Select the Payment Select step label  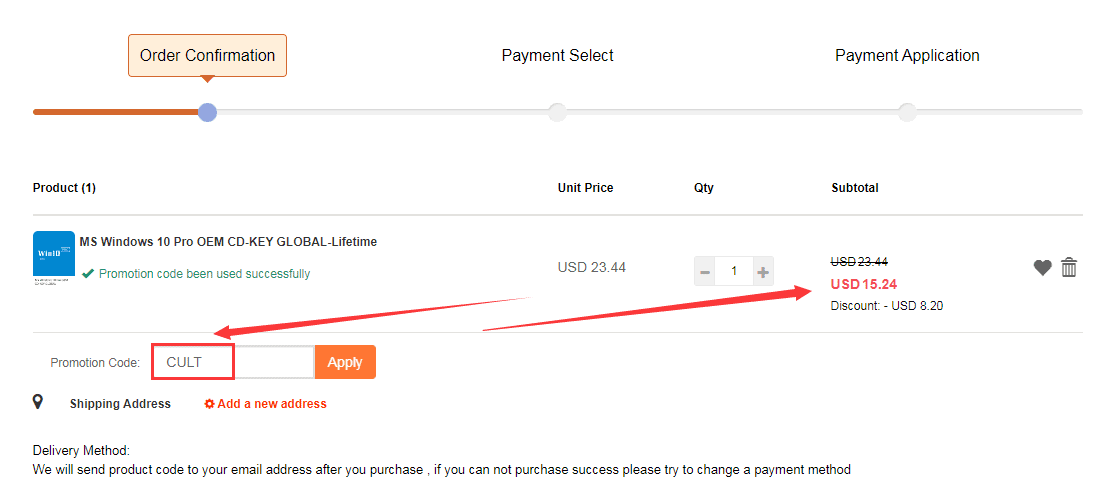(557, 56)
